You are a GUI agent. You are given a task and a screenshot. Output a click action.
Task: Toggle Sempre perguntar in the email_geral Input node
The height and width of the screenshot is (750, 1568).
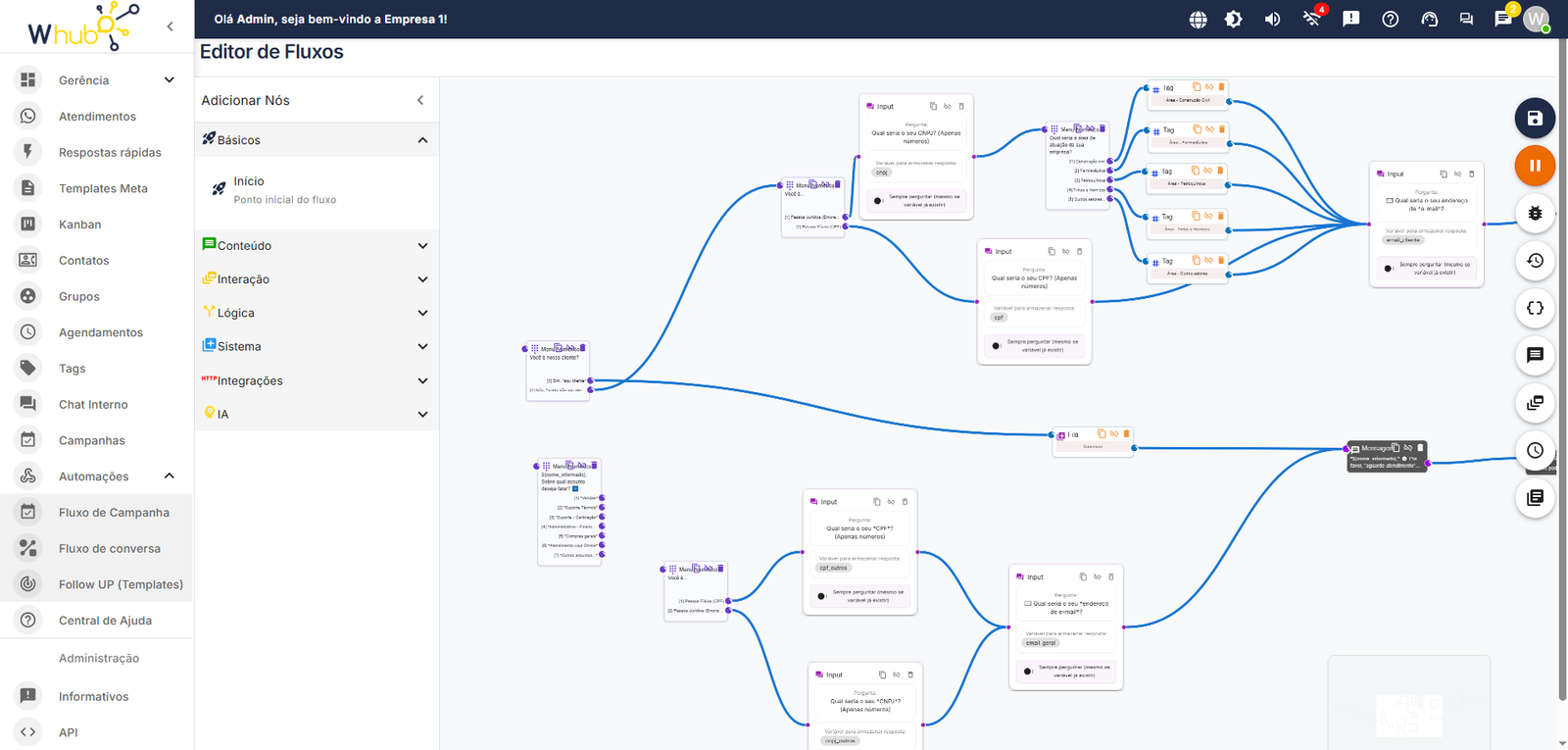1027,672
